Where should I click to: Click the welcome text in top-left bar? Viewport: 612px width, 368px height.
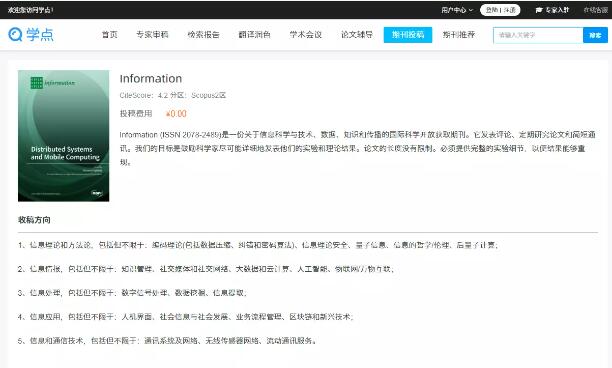[30, 10]
